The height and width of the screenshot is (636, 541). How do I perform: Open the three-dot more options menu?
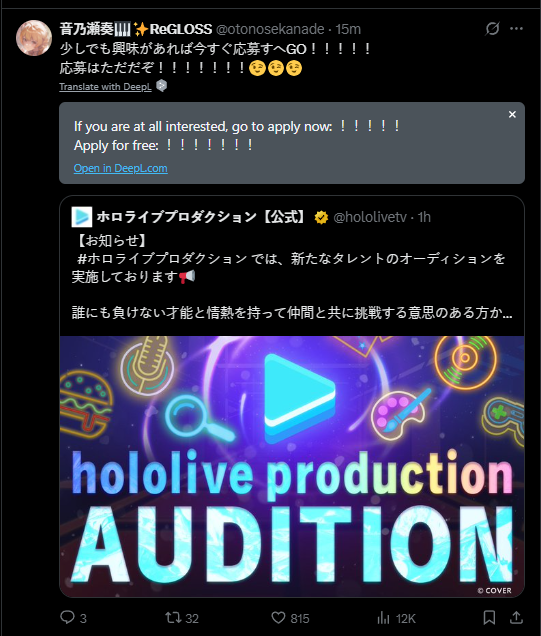pyautogui.click(x=516, y=29)
